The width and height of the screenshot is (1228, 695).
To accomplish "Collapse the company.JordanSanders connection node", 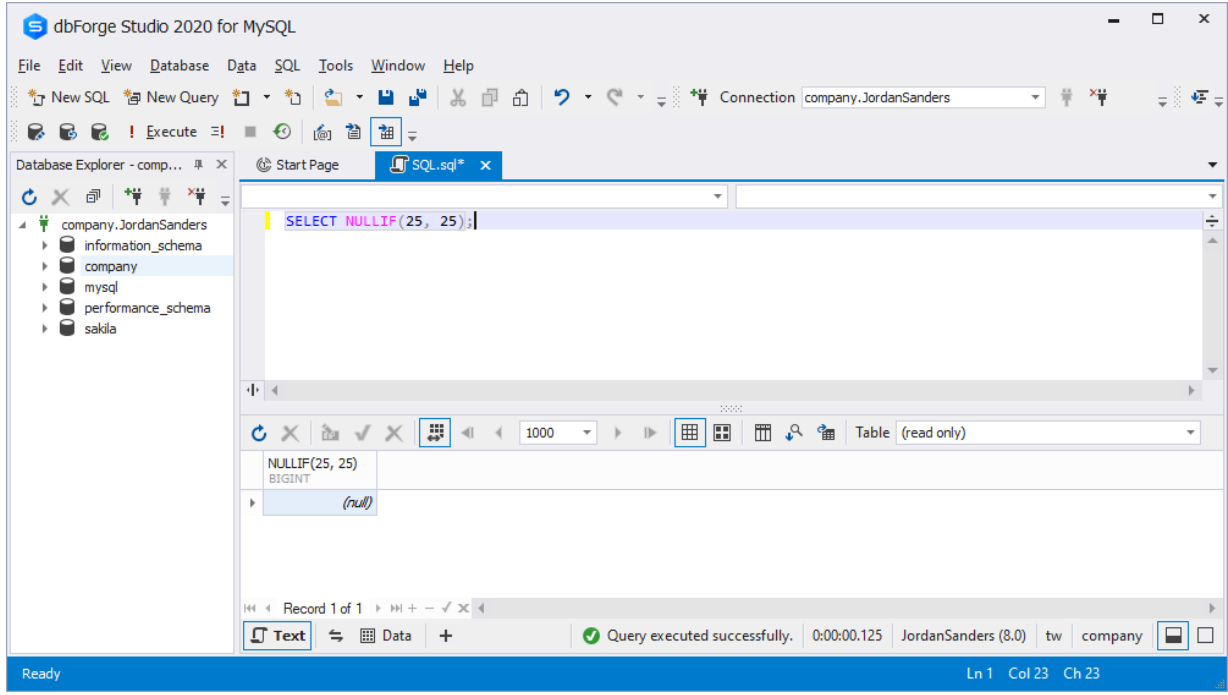I will click(22, 225).
